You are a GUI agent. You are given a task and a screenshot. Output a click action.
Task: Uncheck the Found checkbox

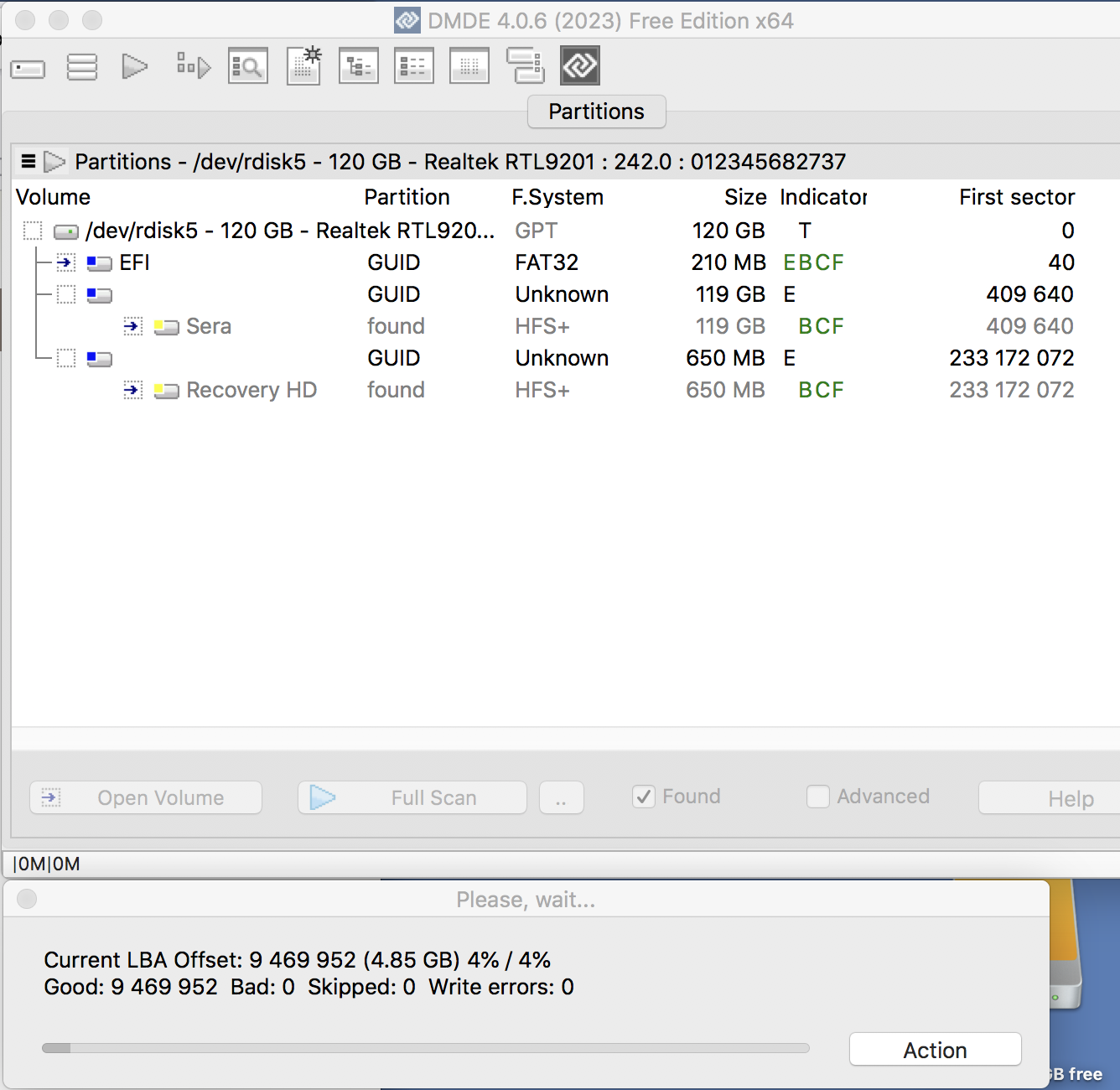(x=644, y=797)
